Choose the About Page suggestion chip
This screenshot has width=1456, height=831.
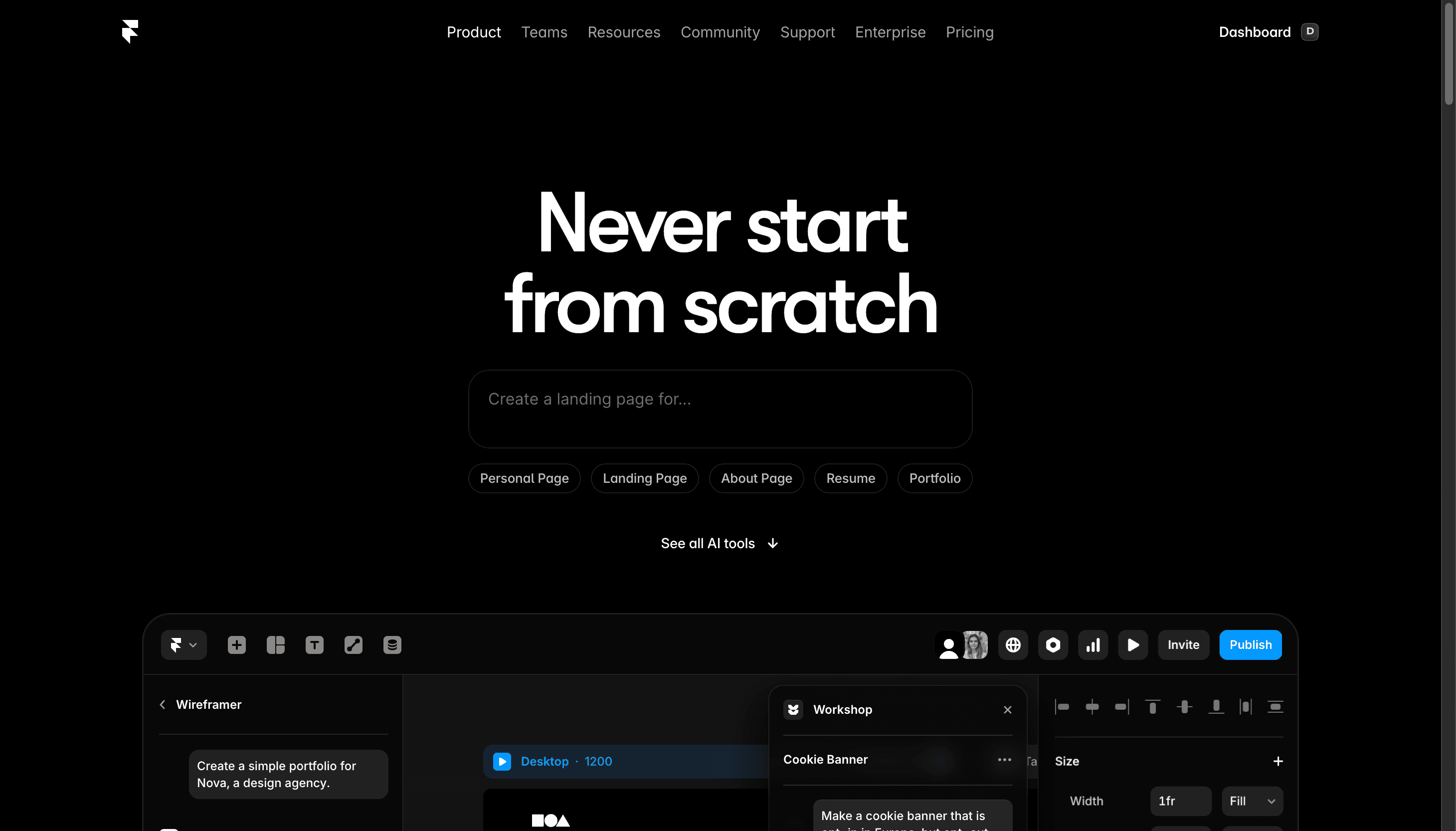coord(756,478)
